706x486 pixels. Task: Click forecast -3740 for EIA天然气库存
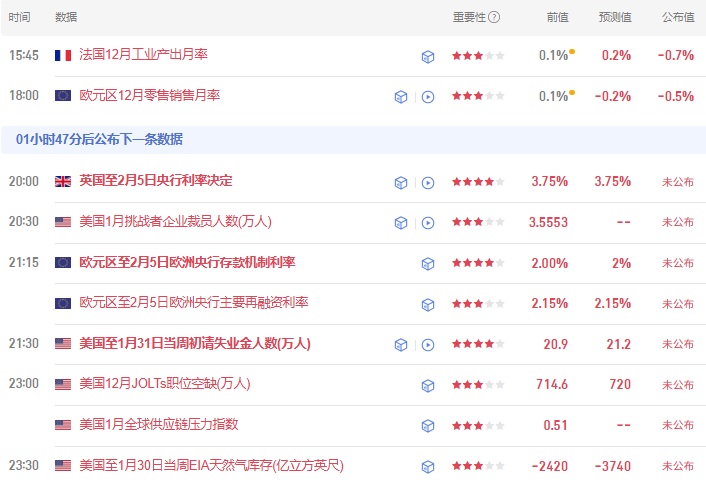pos(613,466)
